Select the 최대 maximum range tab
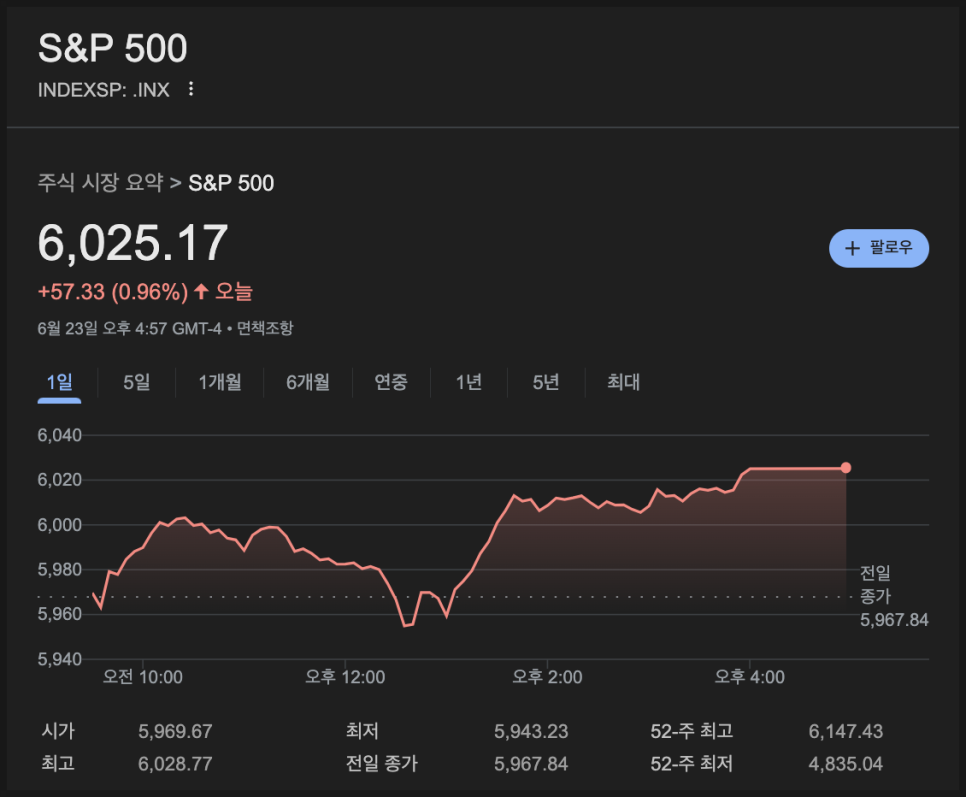 tap(623, 382)
